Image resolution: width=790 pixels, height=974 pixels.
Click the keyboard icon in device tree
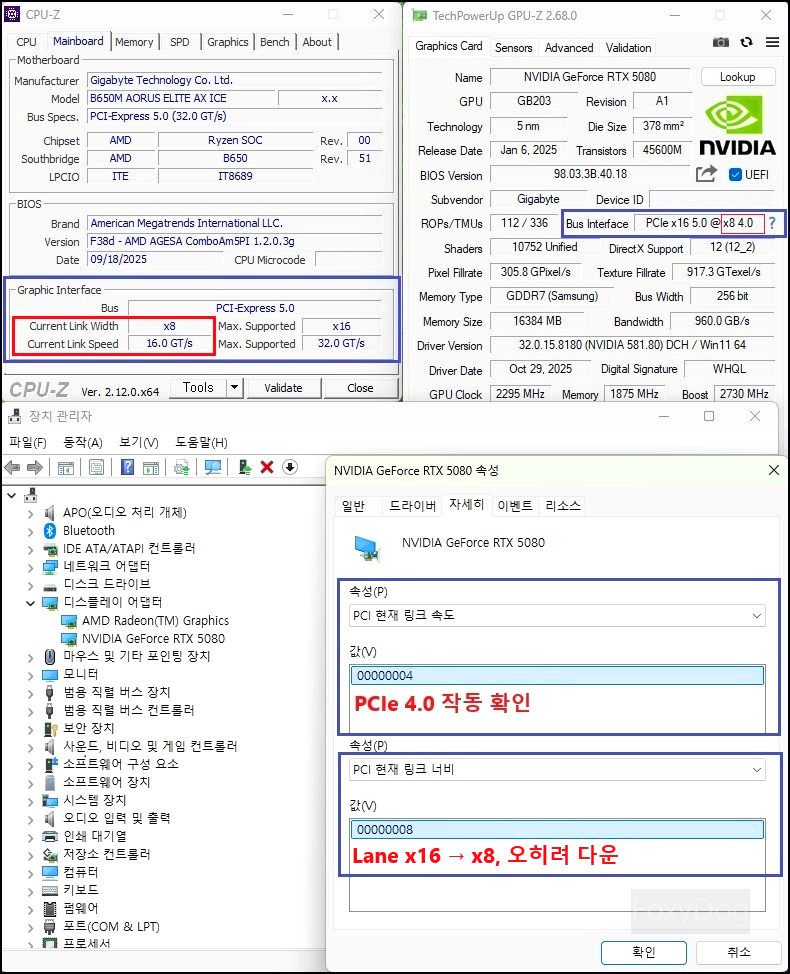(50, 890)
